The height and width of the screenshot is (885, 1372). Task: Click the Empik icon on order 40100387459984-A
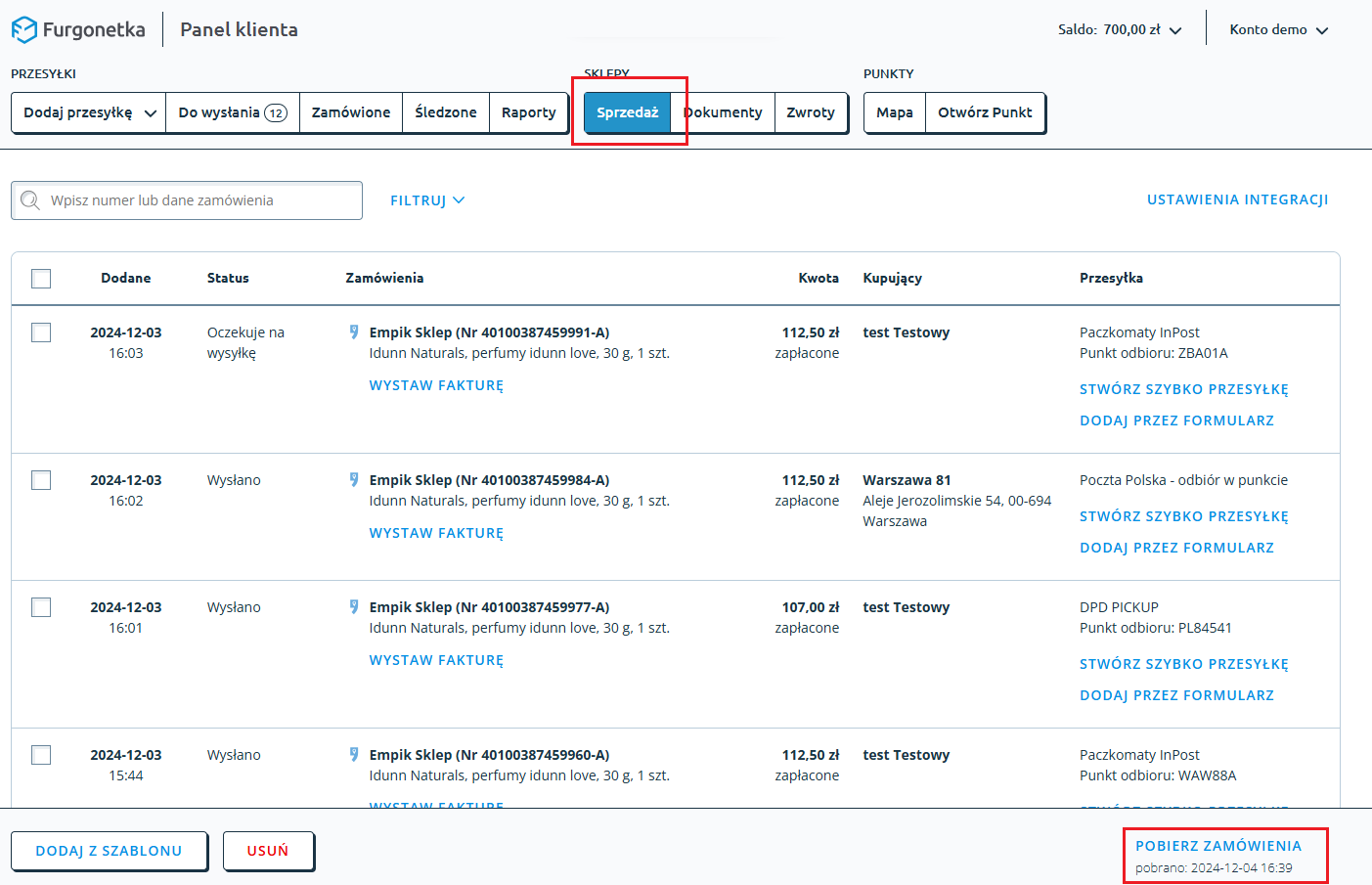click(354, 480)
